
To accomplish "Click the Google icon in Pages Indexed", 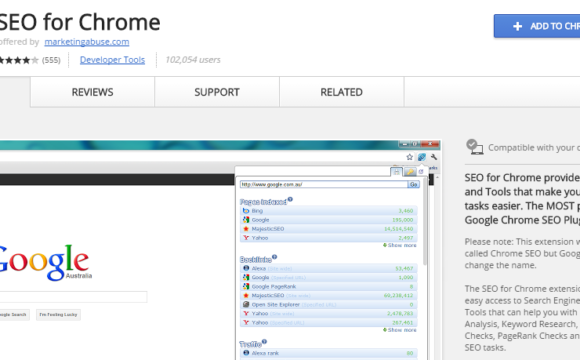I will click(246, 220).
